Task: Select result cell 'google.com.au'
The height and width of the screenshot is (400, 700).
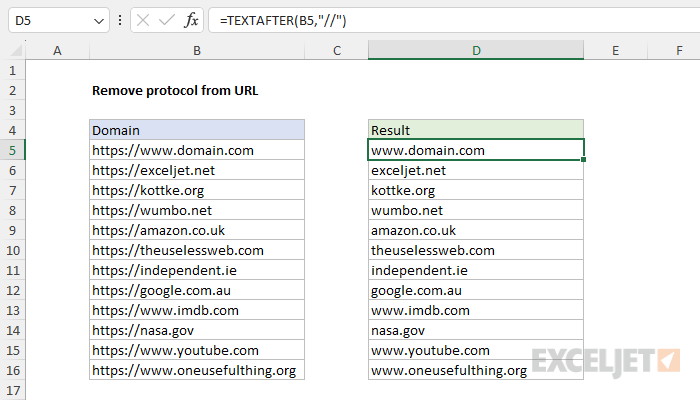Action: [476, 290]
